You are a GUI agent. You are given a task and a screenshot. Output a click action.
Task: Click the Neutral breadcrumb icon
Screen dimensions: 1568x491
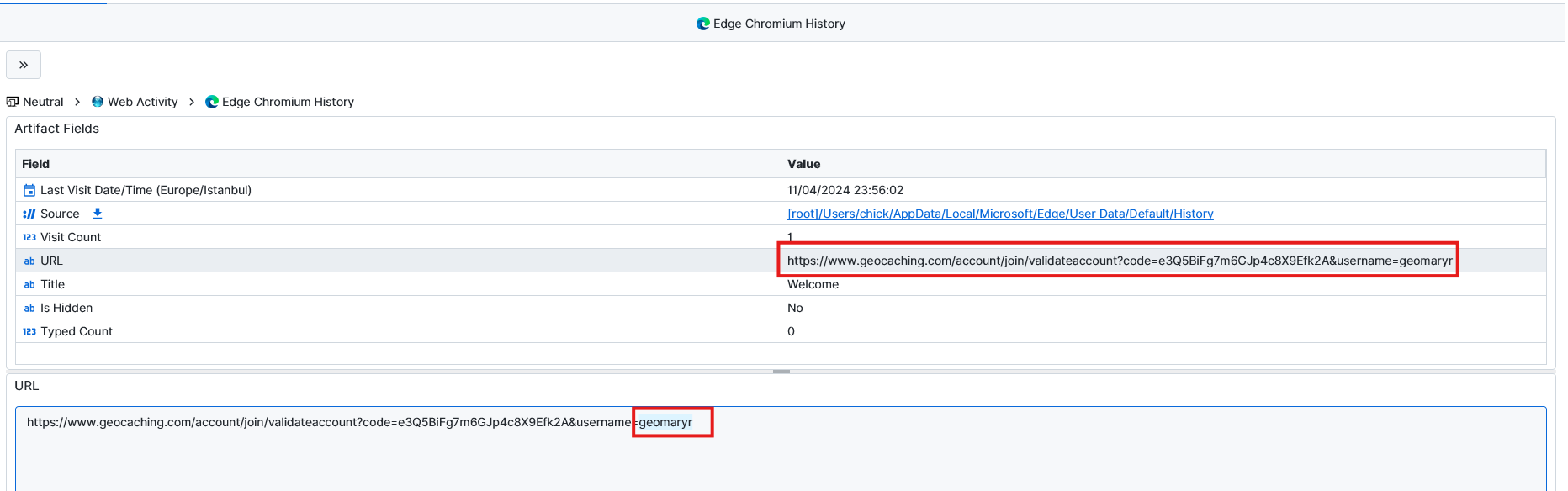tap(13, 102)
